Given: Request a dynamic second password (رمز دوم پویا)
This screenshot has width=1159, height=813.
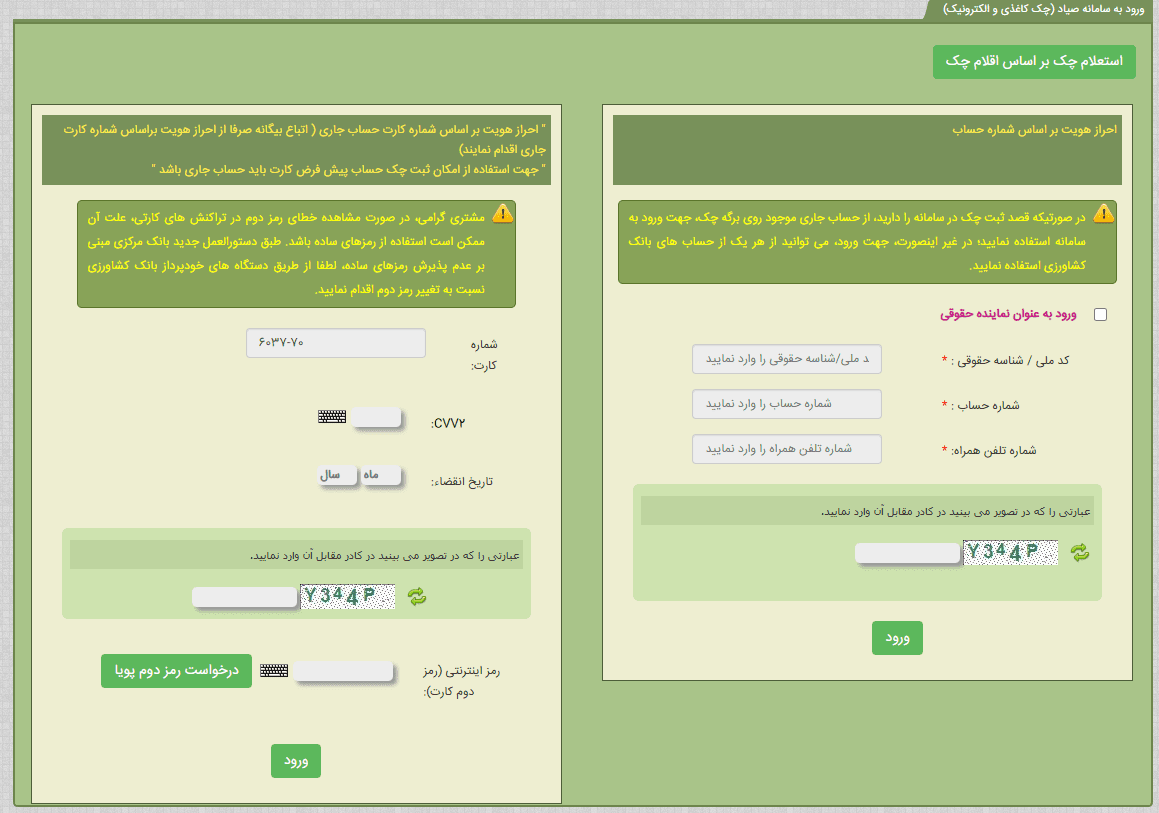Looking at the screenshot, I should click(176, 671).
